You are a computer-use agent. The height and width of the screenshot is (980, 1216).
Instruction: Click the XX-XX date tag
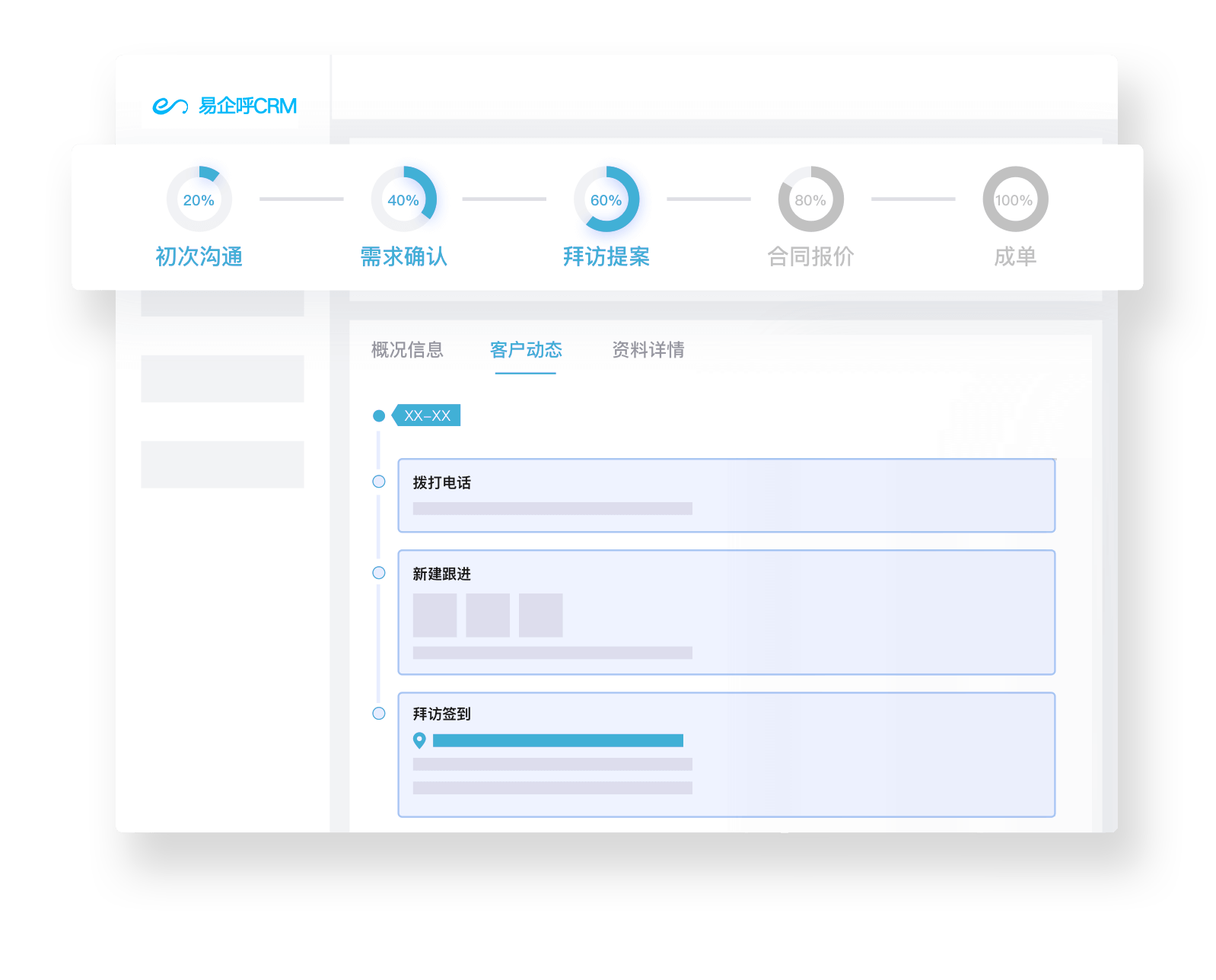(x=427, y=416)
